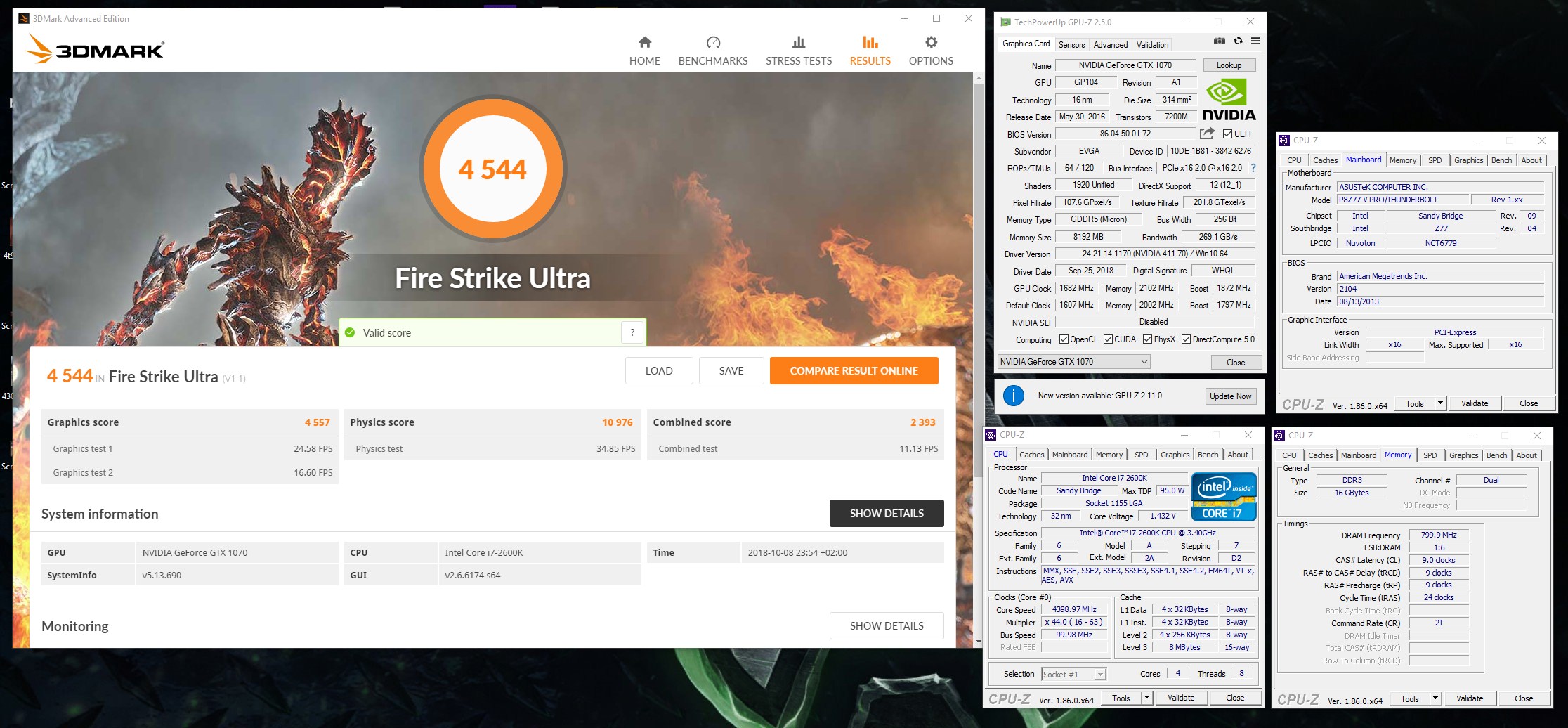
Task: Select the Bench tab in CPU-Z Memory window
Action: 1496,455
